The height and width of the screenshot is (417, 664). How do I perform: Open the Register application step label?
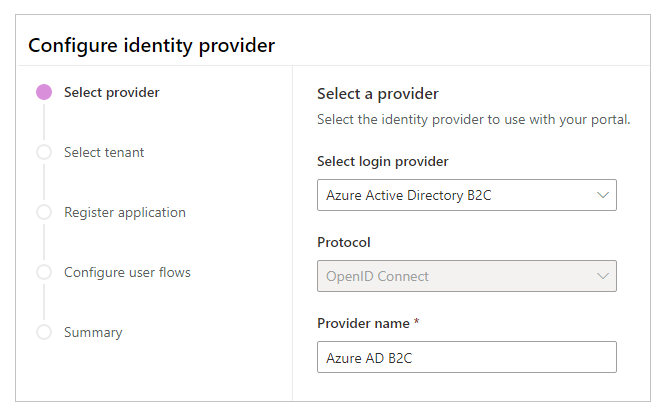(124, 212)
